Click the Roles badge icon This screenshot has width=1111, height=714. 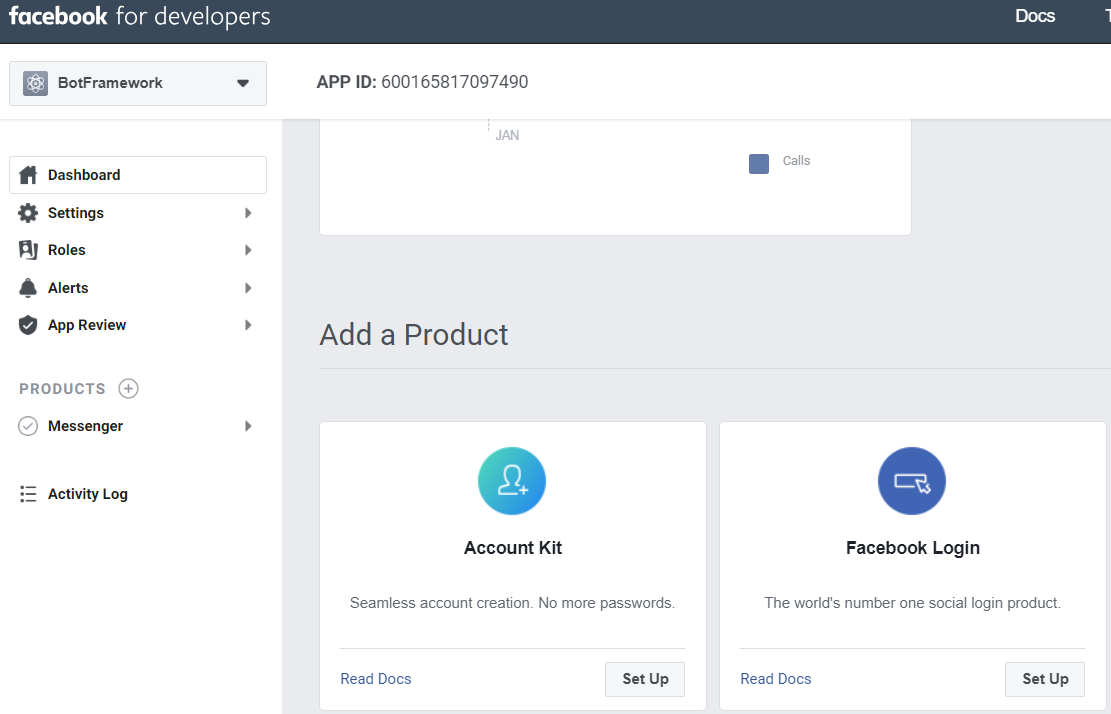point(28,250)
